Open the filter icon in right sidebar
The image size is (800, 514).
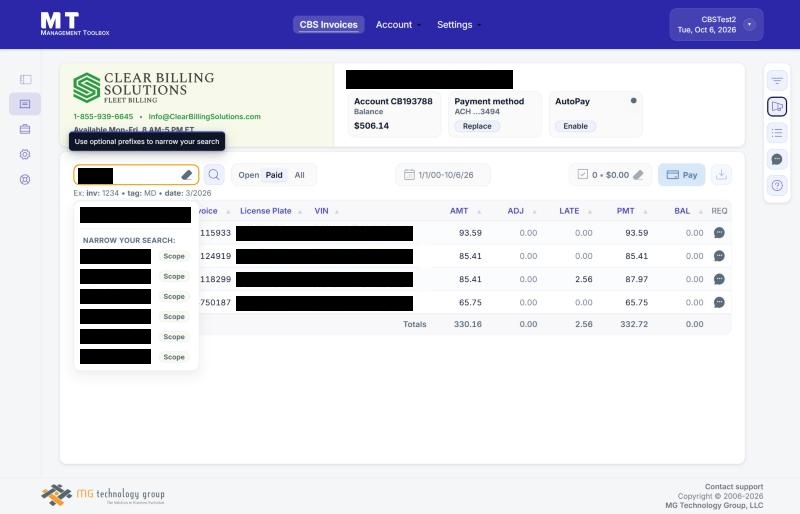point(777,81)
